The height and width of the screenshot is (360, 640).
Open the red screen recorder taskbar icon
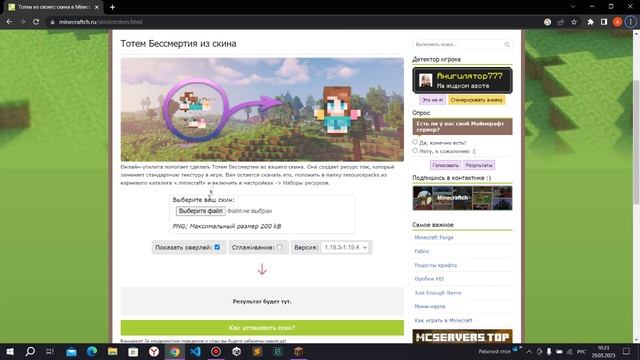point(216,351)
